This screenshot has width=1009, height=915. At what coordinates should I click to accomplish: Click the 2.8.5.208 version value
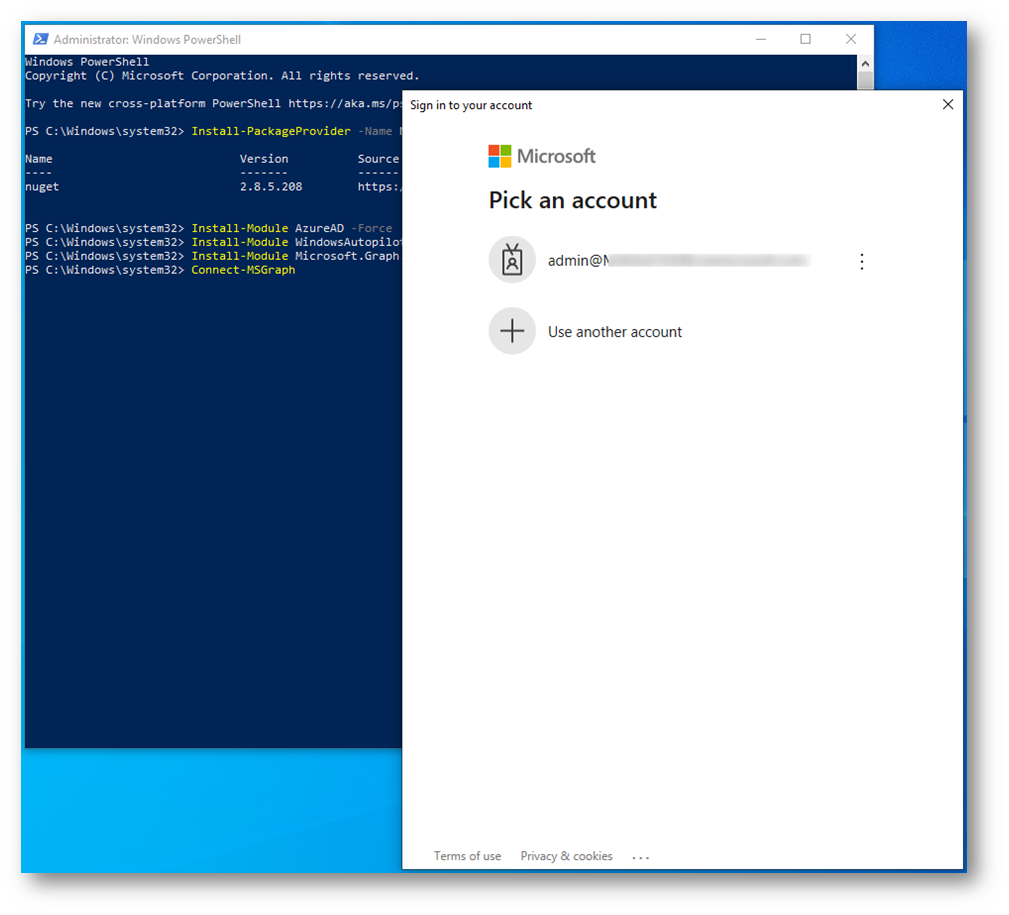[271, 187]
